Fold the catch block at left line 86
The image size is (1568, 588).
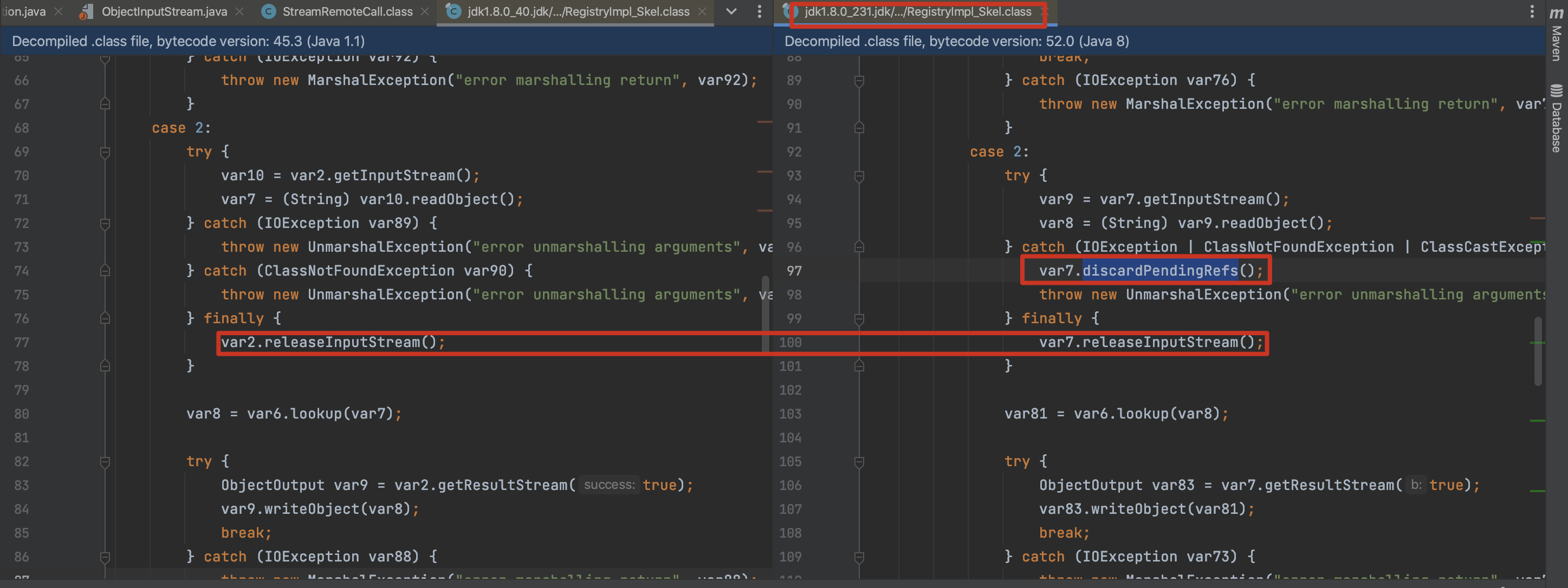point(105,557)
